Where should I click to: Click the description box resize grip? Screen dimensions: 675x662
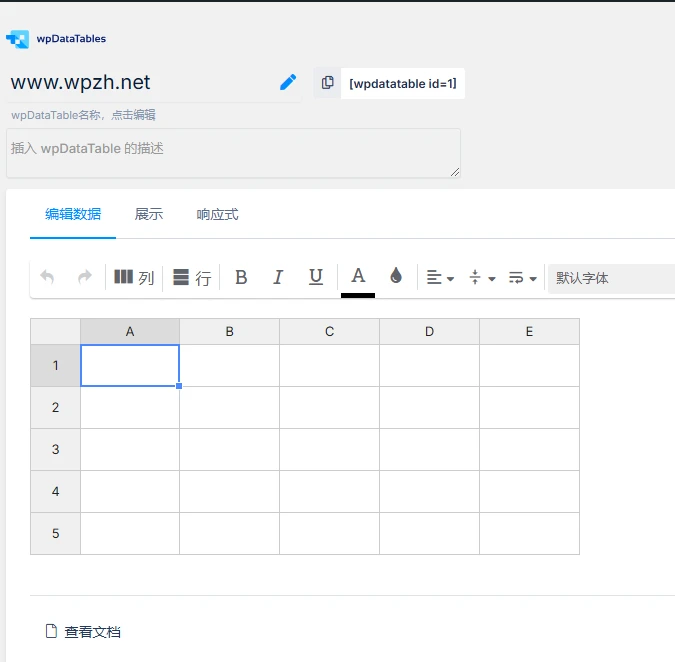click(455, 172)
